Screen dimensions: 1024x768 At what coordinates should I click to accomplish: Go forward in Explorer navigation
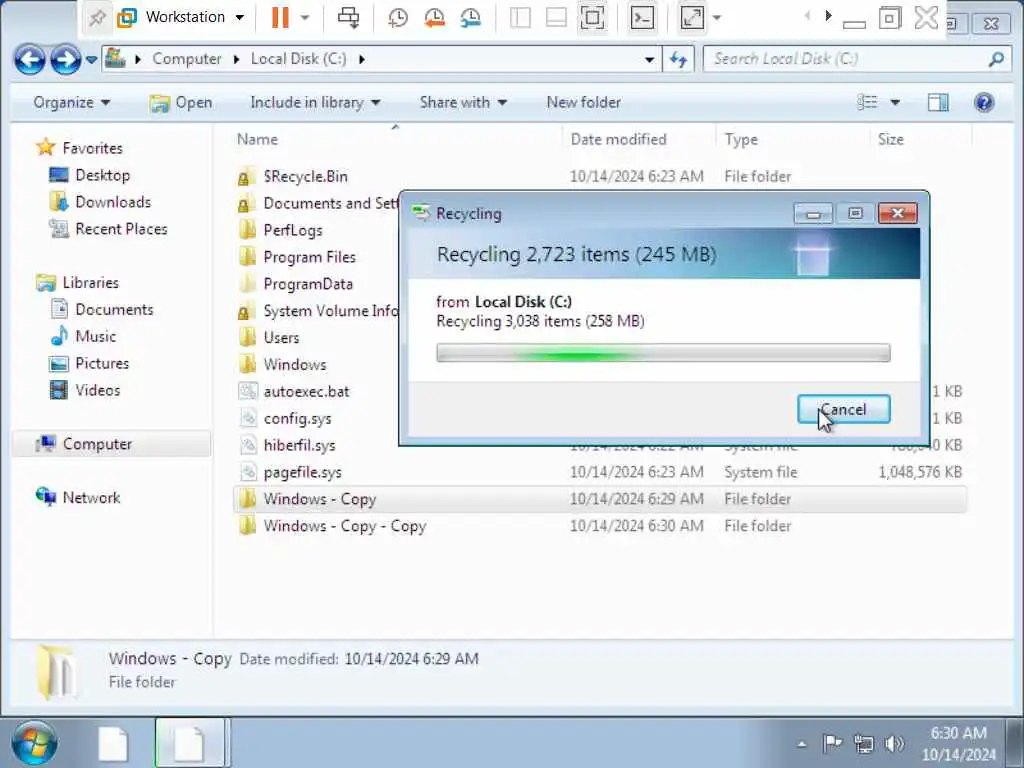tap(65, 60)
